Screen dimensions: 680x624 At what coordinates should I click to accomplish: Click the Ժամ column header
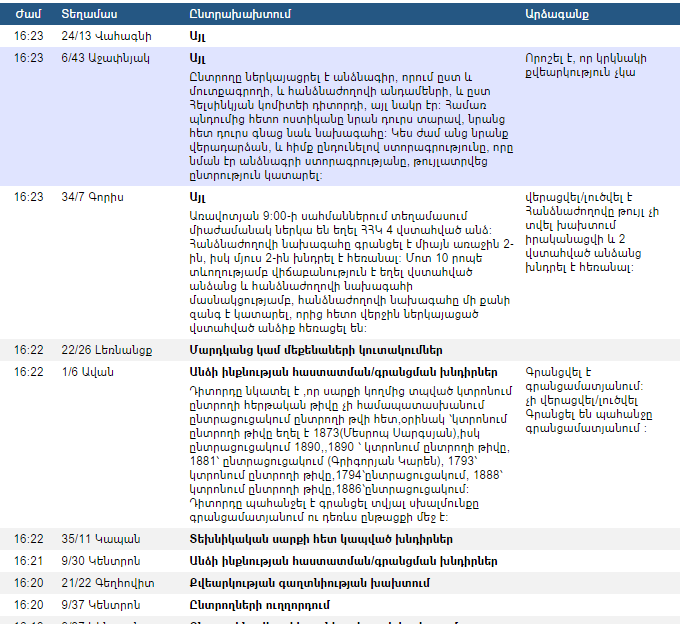28,13
